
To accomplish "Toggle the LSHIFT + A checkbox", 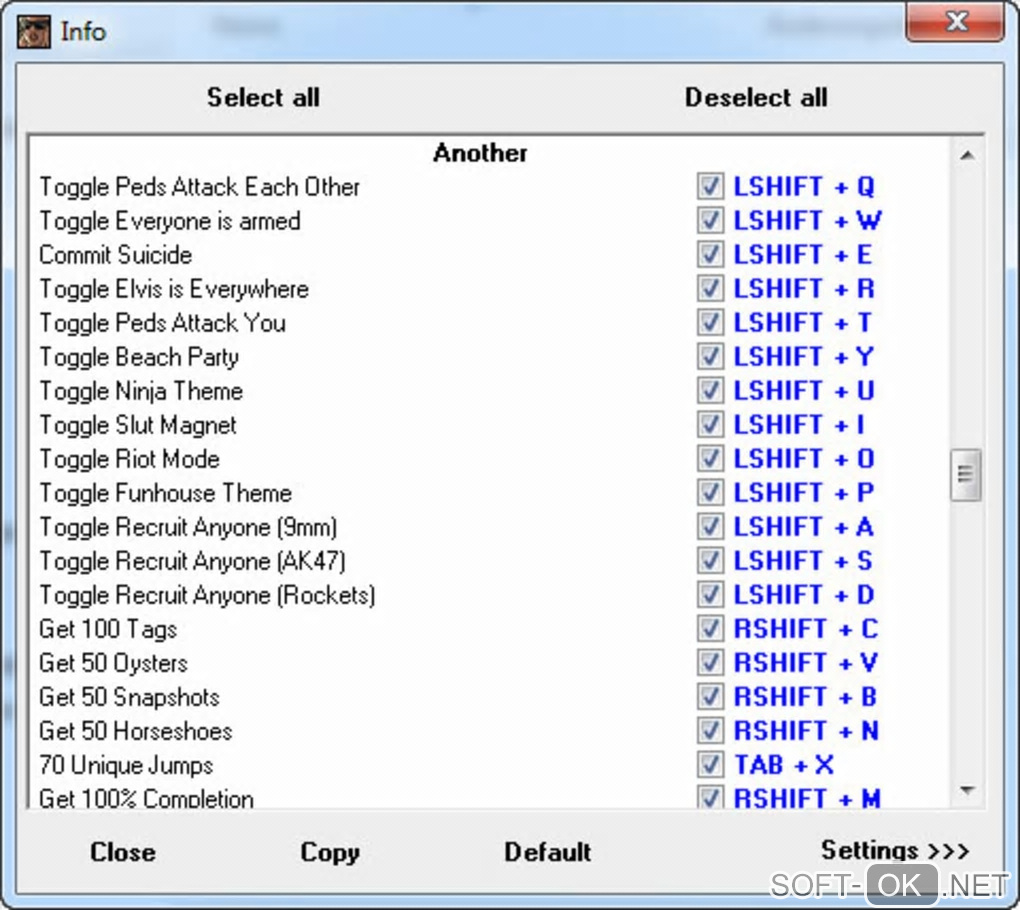I will [710, 526].
